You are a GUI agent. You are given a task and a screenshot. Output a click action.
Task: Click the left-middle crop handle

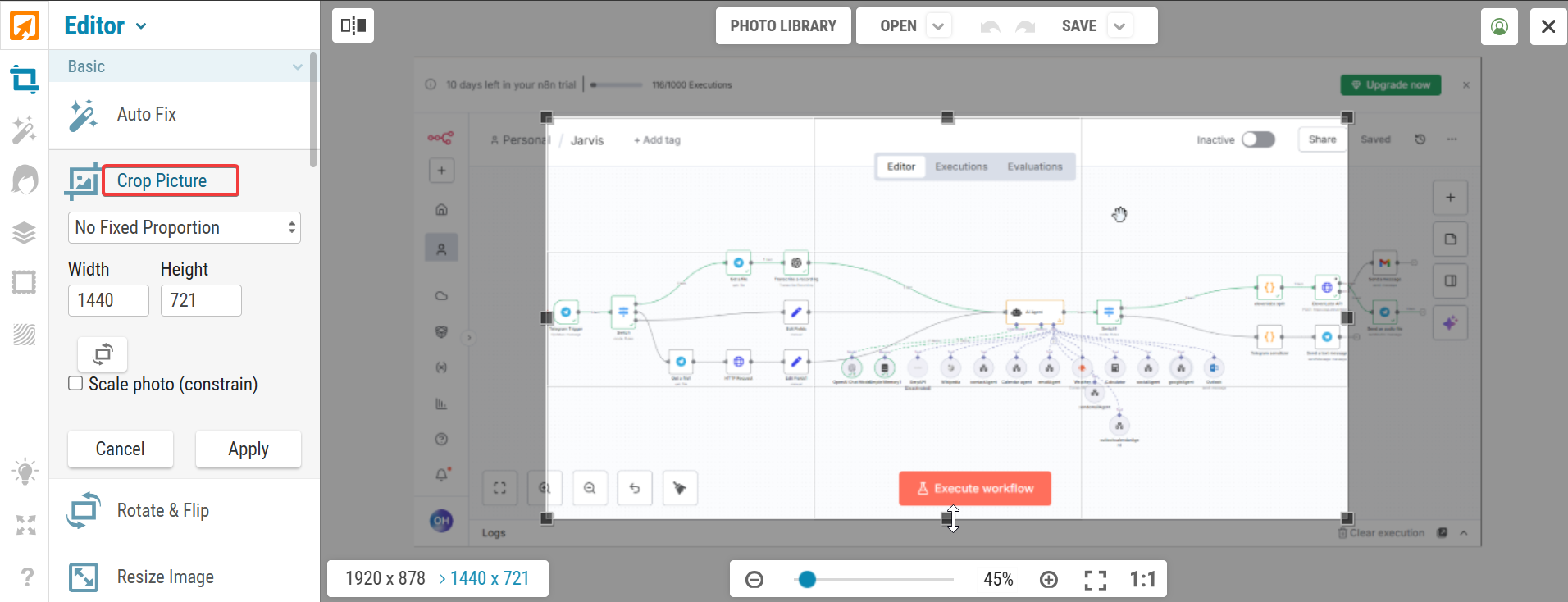click(547, 317)
